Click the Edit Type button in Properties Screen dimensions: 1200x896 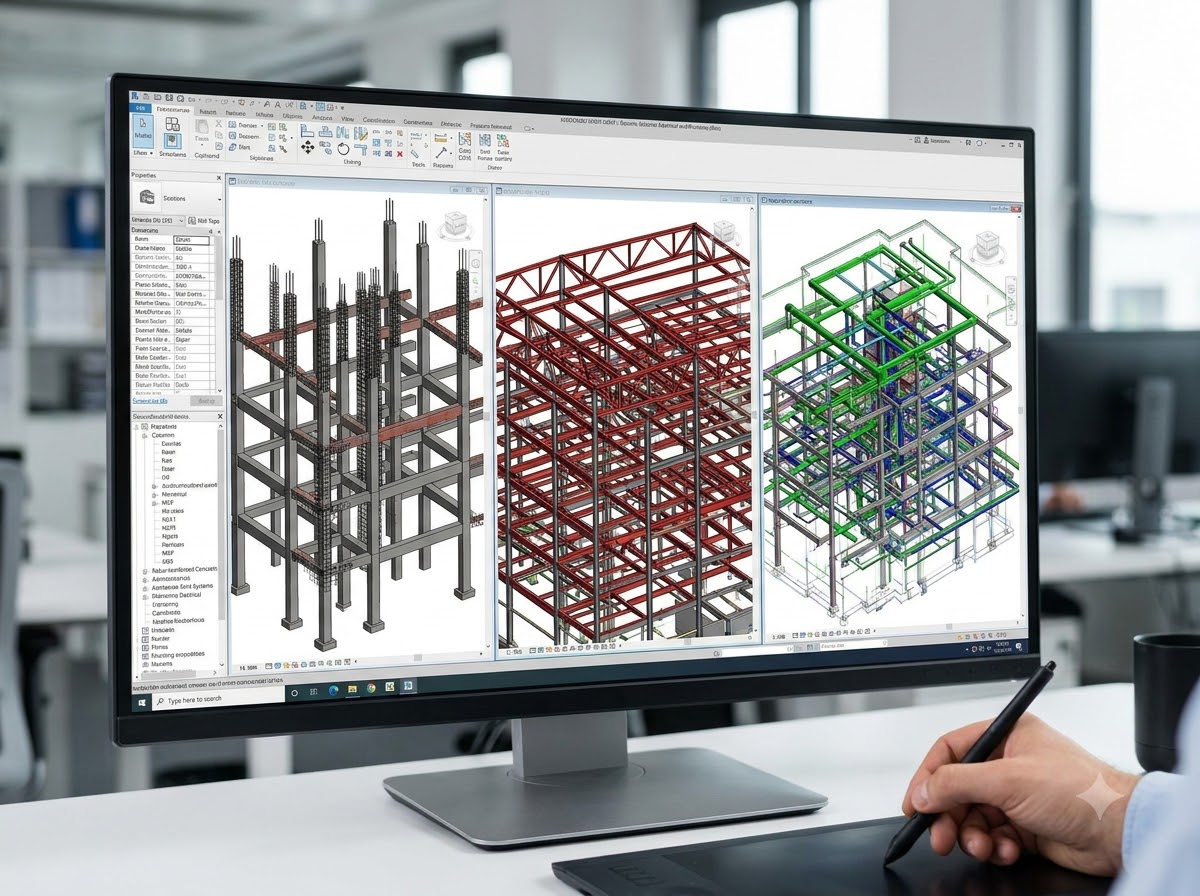click(204, 221)
